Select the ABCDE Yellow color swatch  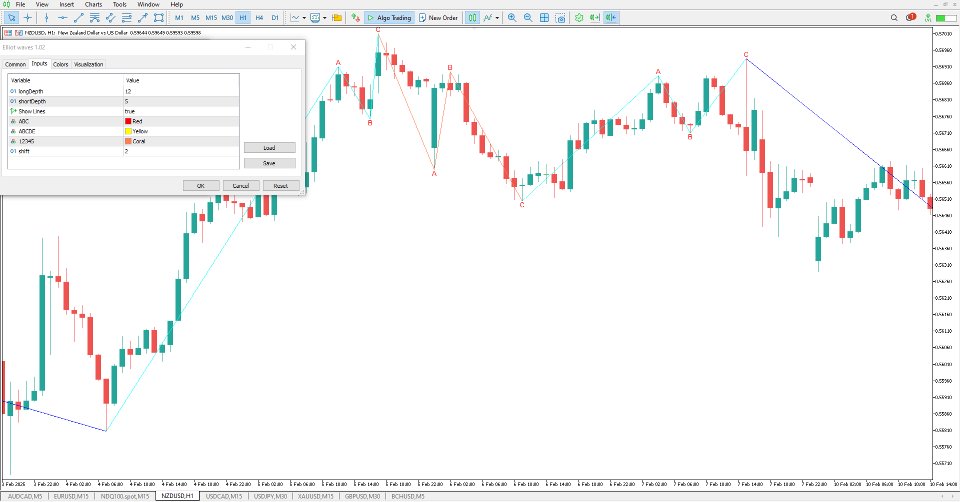click(129, 131)
